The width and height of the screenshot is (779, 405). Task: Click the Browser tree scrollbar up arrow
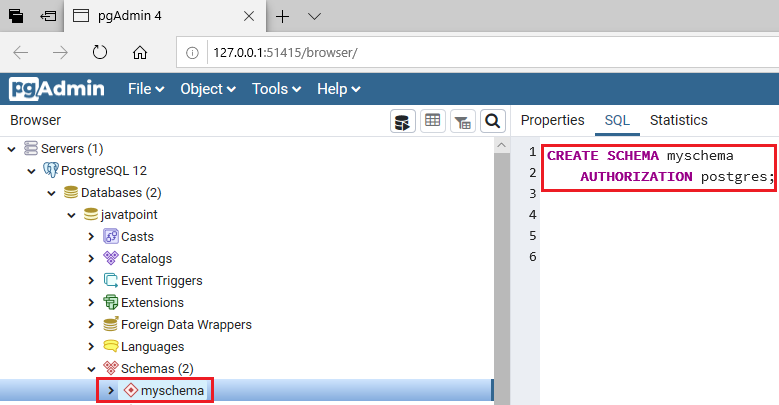click(x=502, y=145)
